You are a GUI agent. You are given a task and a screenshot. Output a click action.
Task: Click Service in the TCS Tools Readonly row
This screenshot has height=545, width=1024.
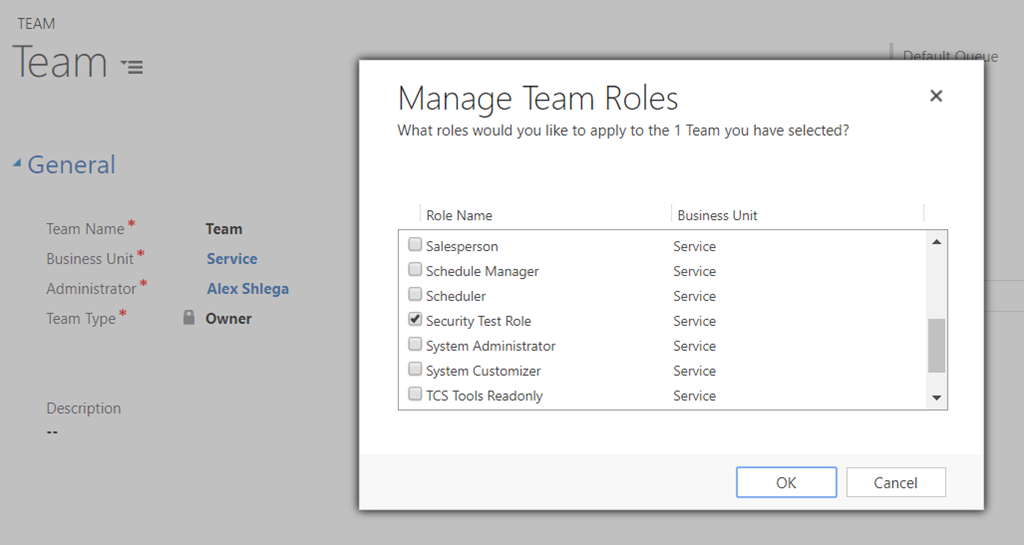click(694, 396)
